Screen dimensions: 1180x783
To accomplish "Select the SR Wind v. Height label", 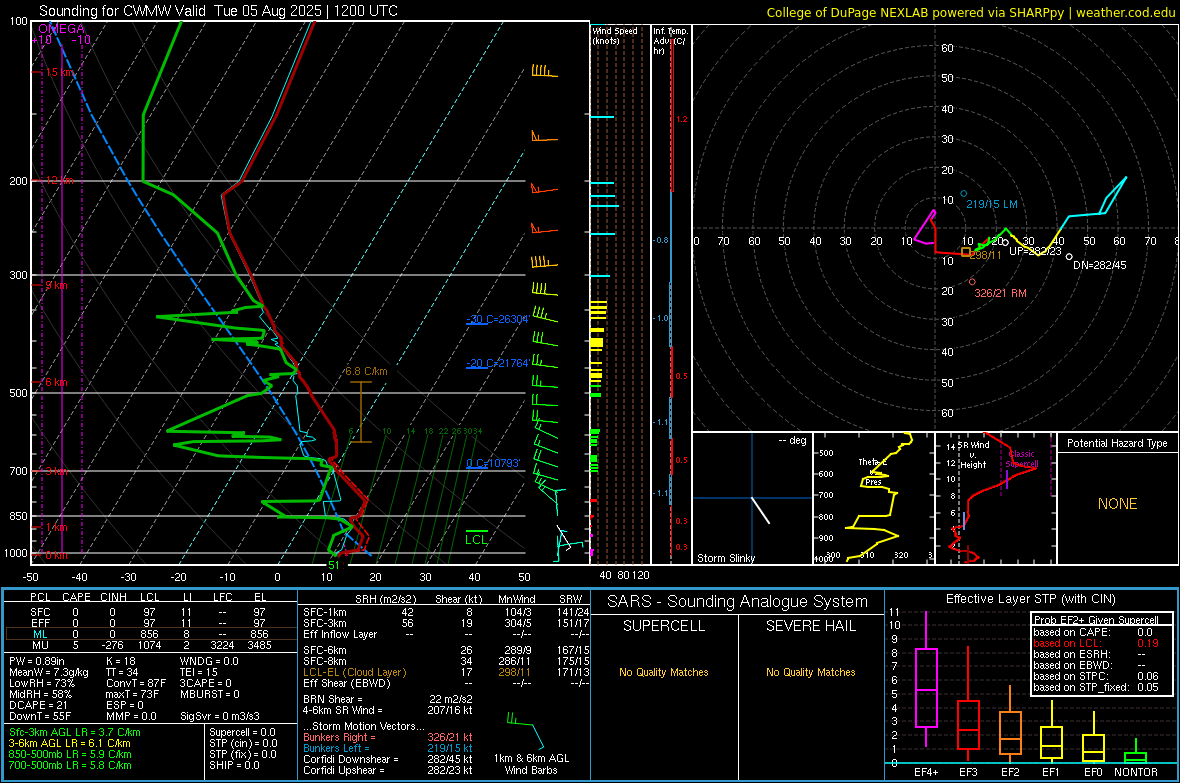I will [x=973, y=455].
